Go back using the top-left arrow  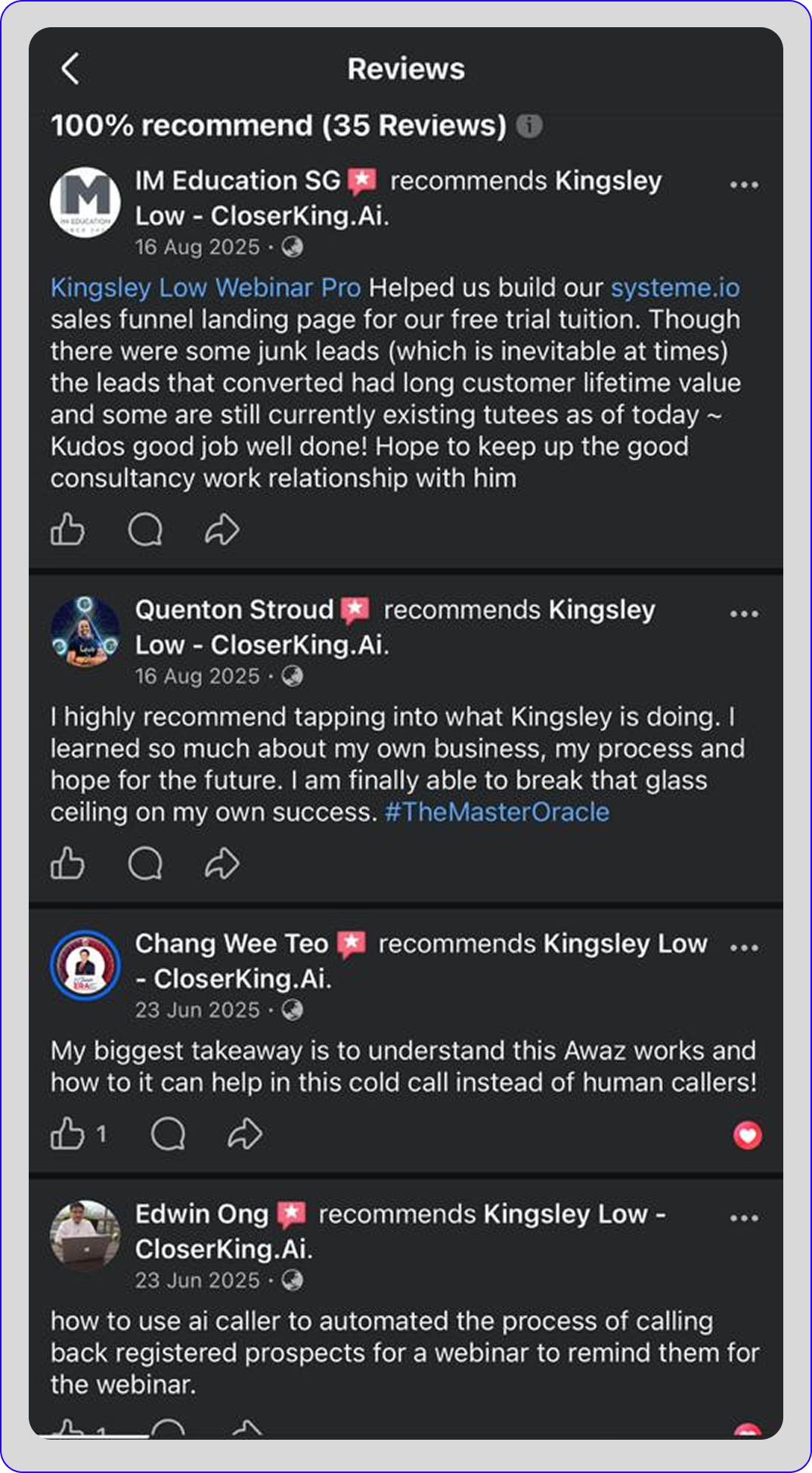pyautogui.click(x=70, y=69)
